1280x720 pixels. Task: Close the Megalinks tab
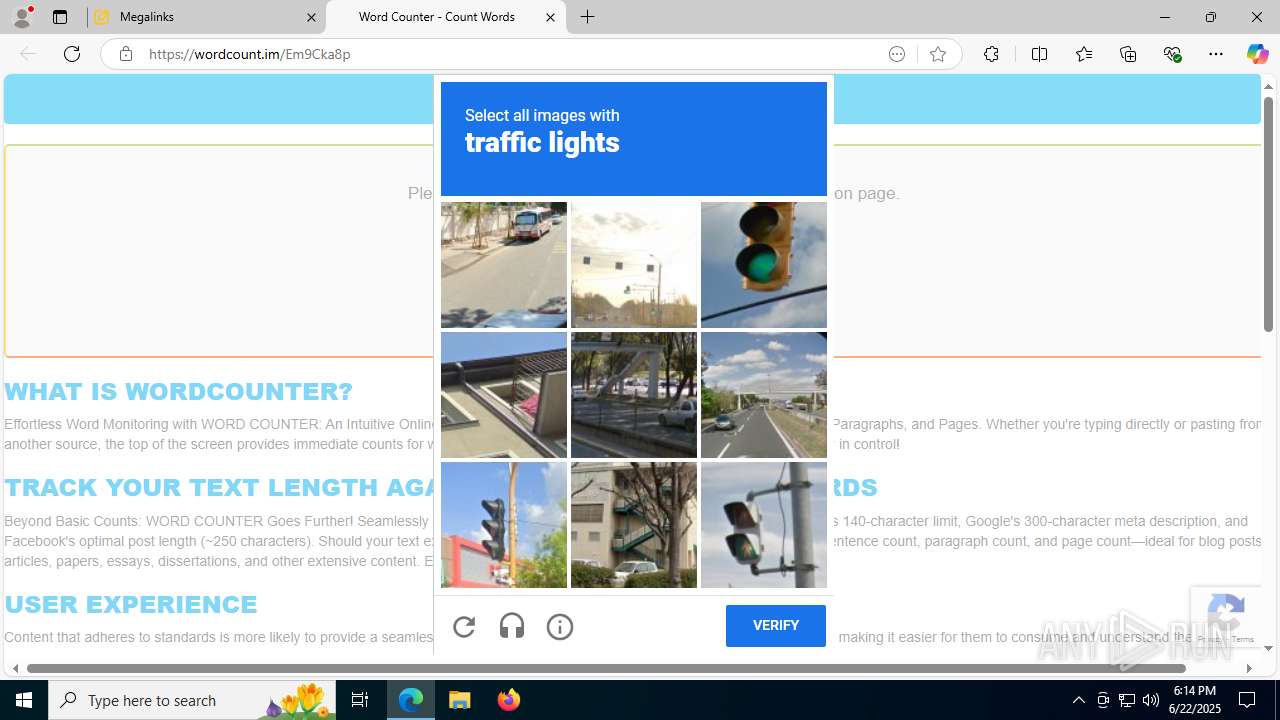click(x=311, y=17)
